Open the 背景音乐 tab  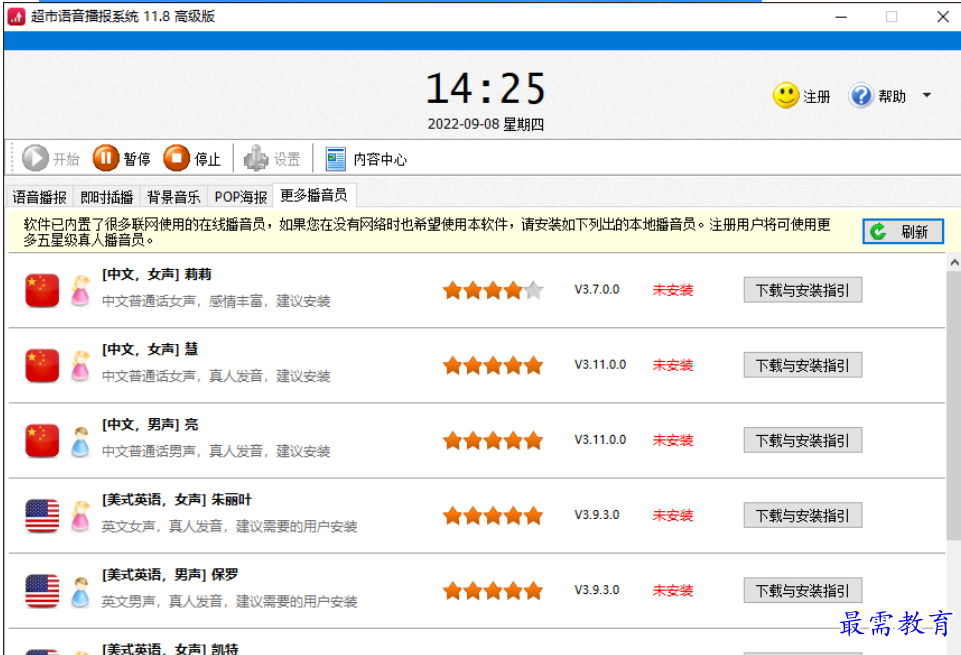[174, 197]
